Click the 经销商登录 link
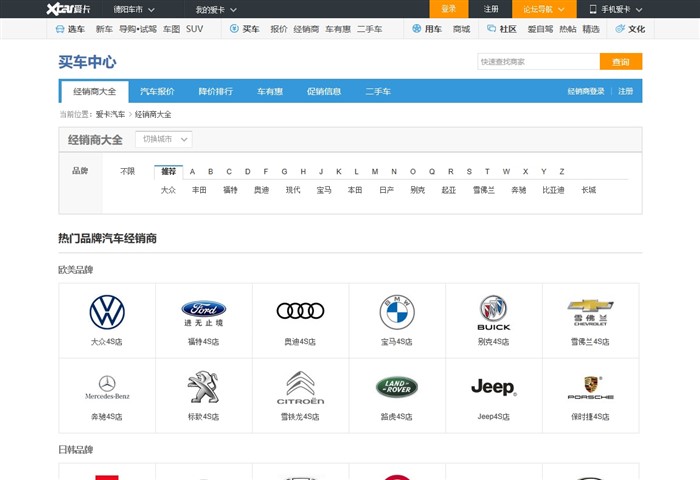 pyautogui.click(x=586, y=92)
